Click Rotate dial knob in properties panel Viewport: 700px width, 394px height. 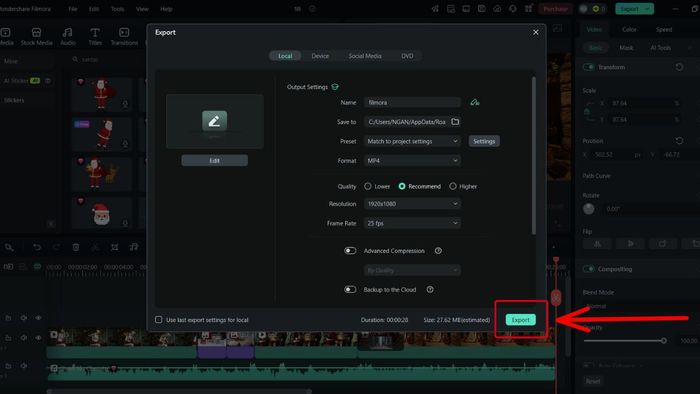tap(588, 209)
